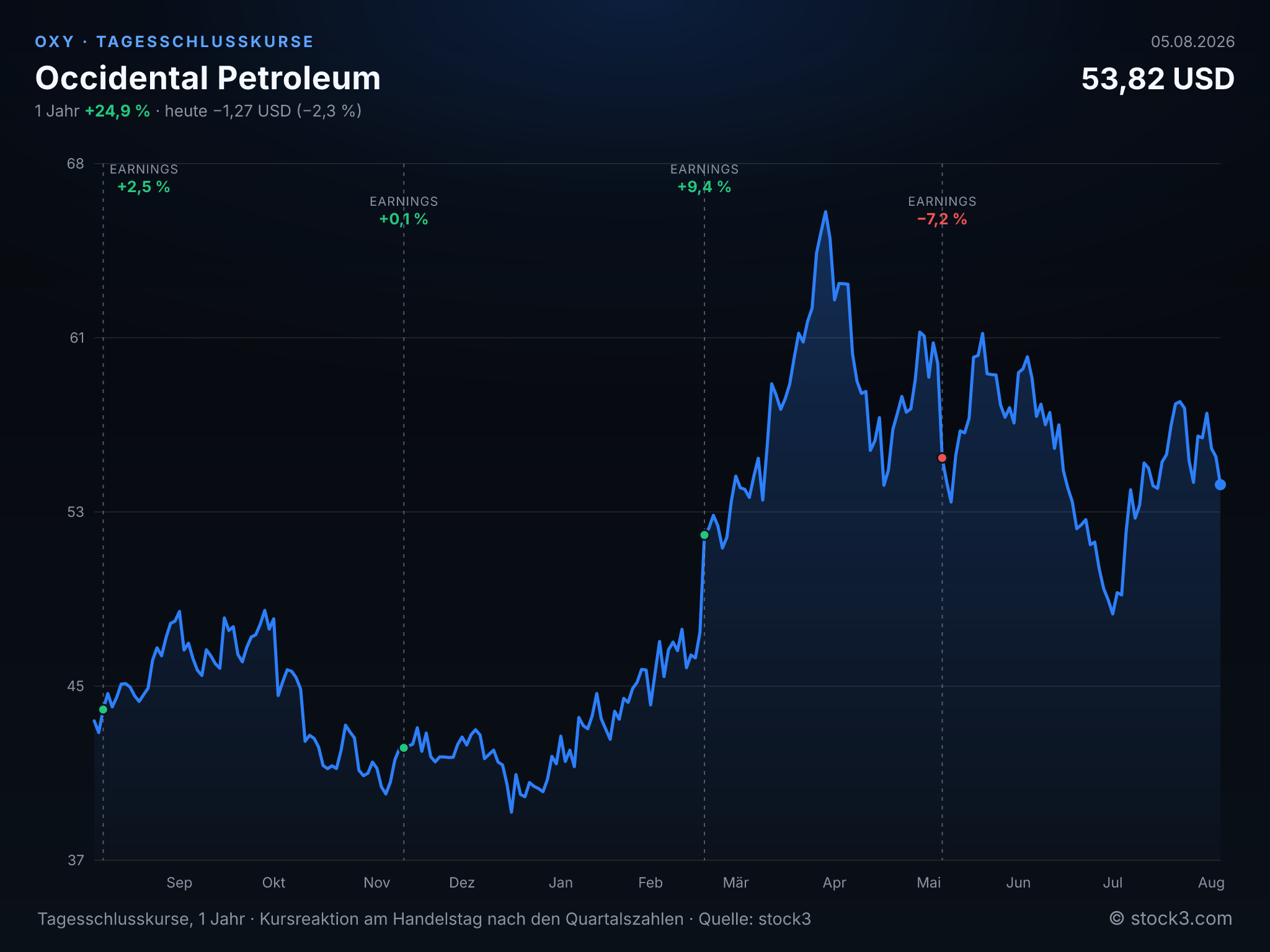Click the +0,1 % earnings reaction label

tap(404, 219)
